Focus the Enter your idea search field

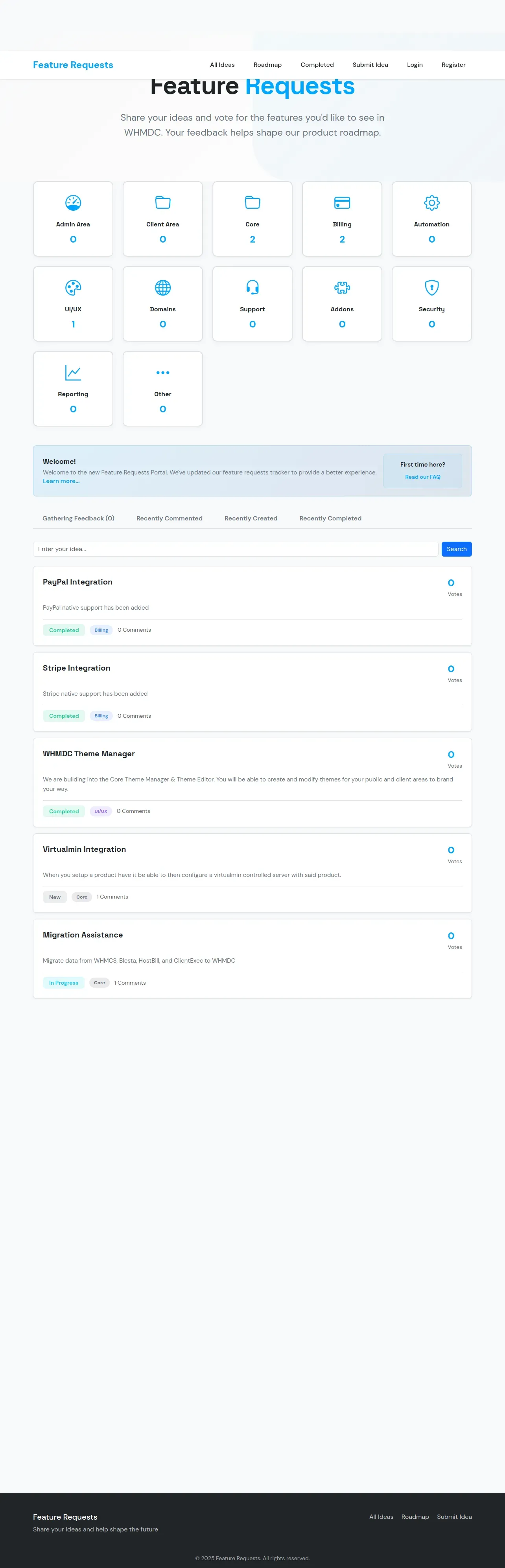point(235,549)
